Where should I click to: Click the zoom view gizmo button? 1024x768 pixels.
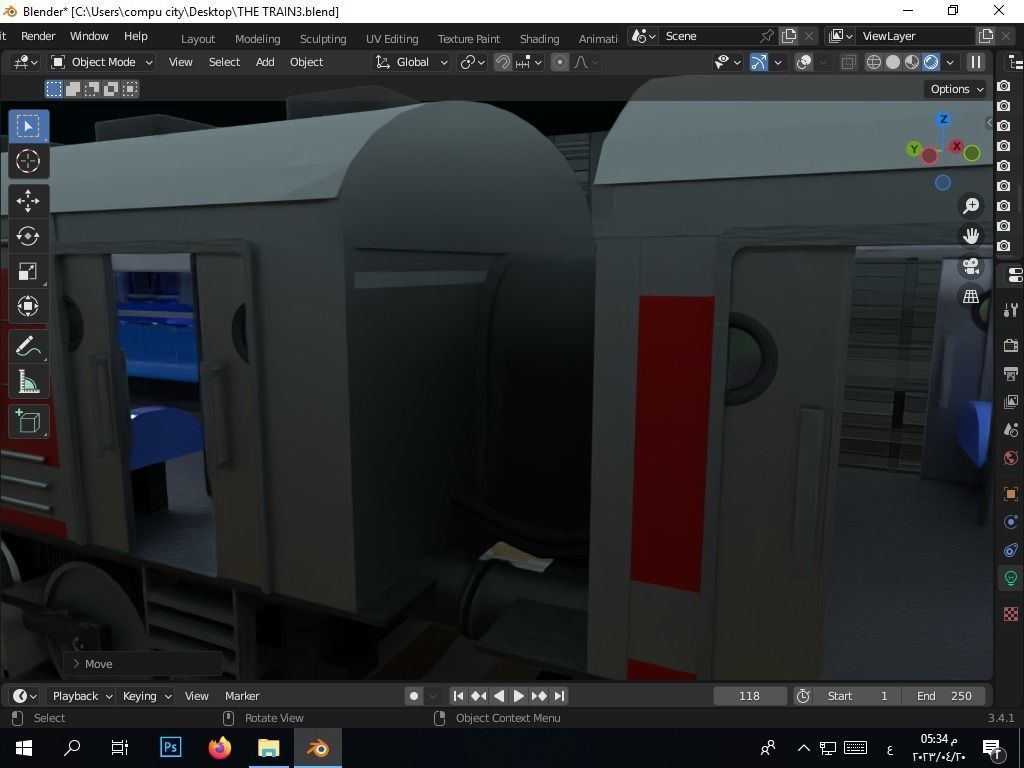click(971, 206)
